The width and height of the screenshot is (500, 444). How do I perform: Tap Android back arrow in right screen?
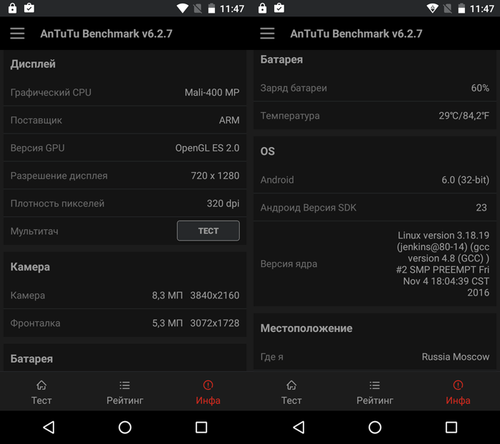(x=299, y=427)
